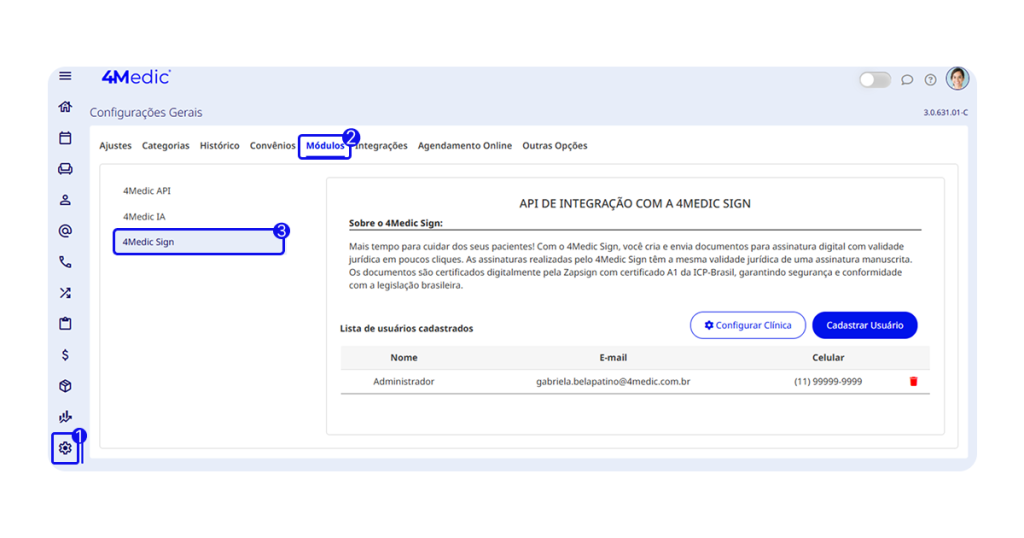This screenshot has width=1024, height=538.
Task: Switch to the Categorias tab
Action: point(166,146)
